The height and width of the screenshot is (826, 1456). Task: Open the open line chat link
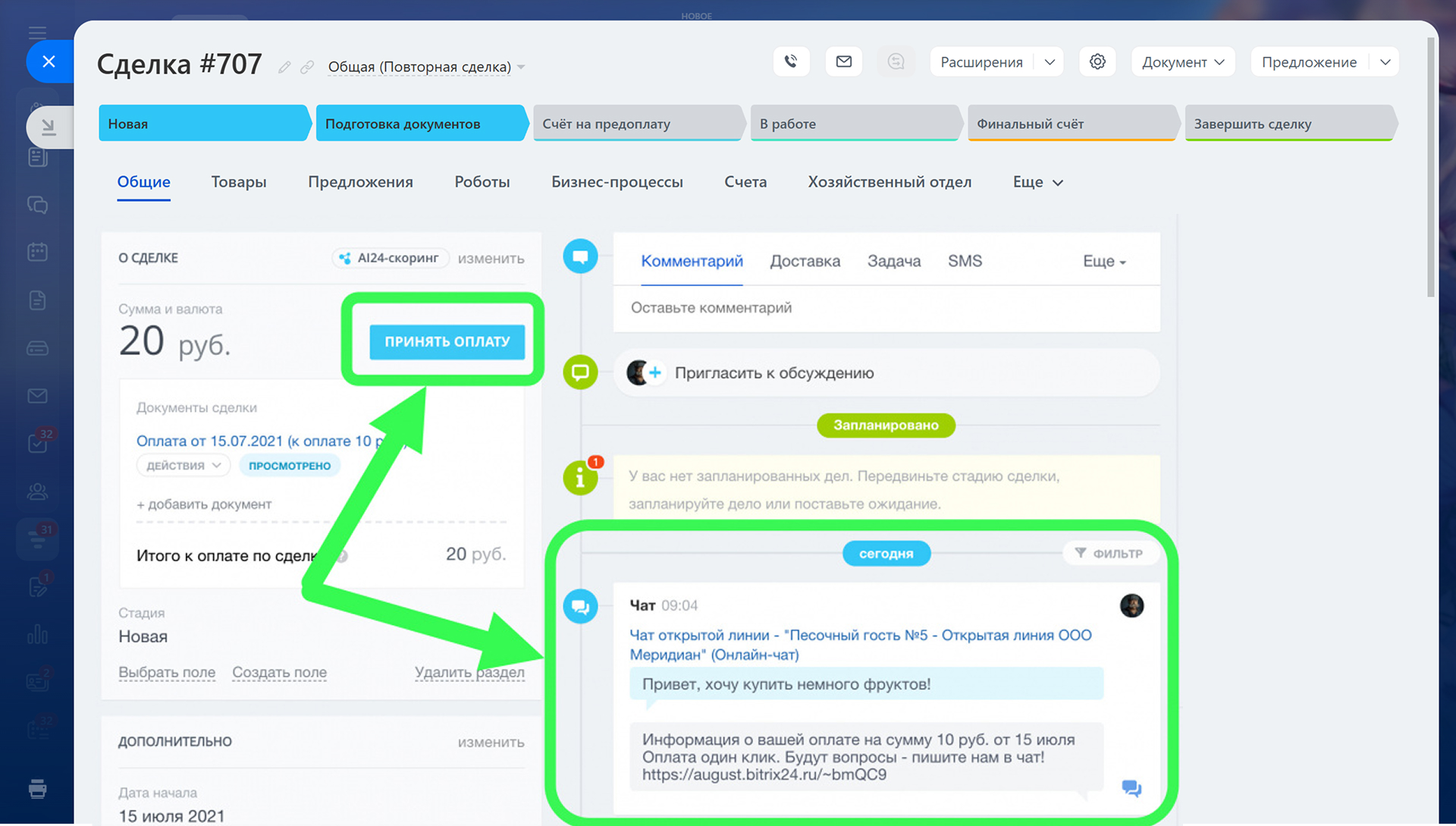coord(861,645)
